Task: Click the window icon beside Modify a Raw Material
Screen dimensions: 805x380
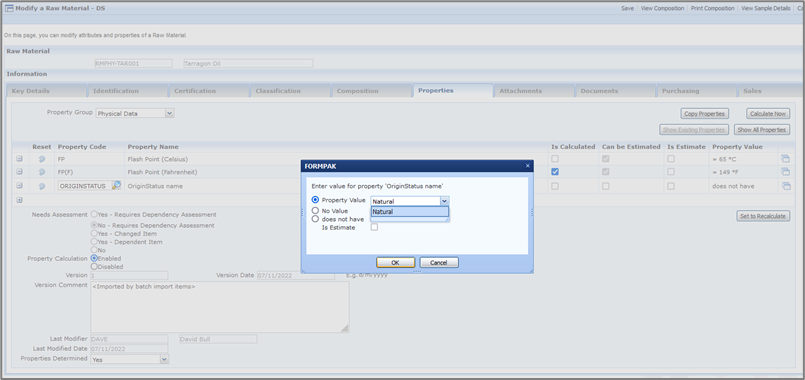Action: [9, 8]
